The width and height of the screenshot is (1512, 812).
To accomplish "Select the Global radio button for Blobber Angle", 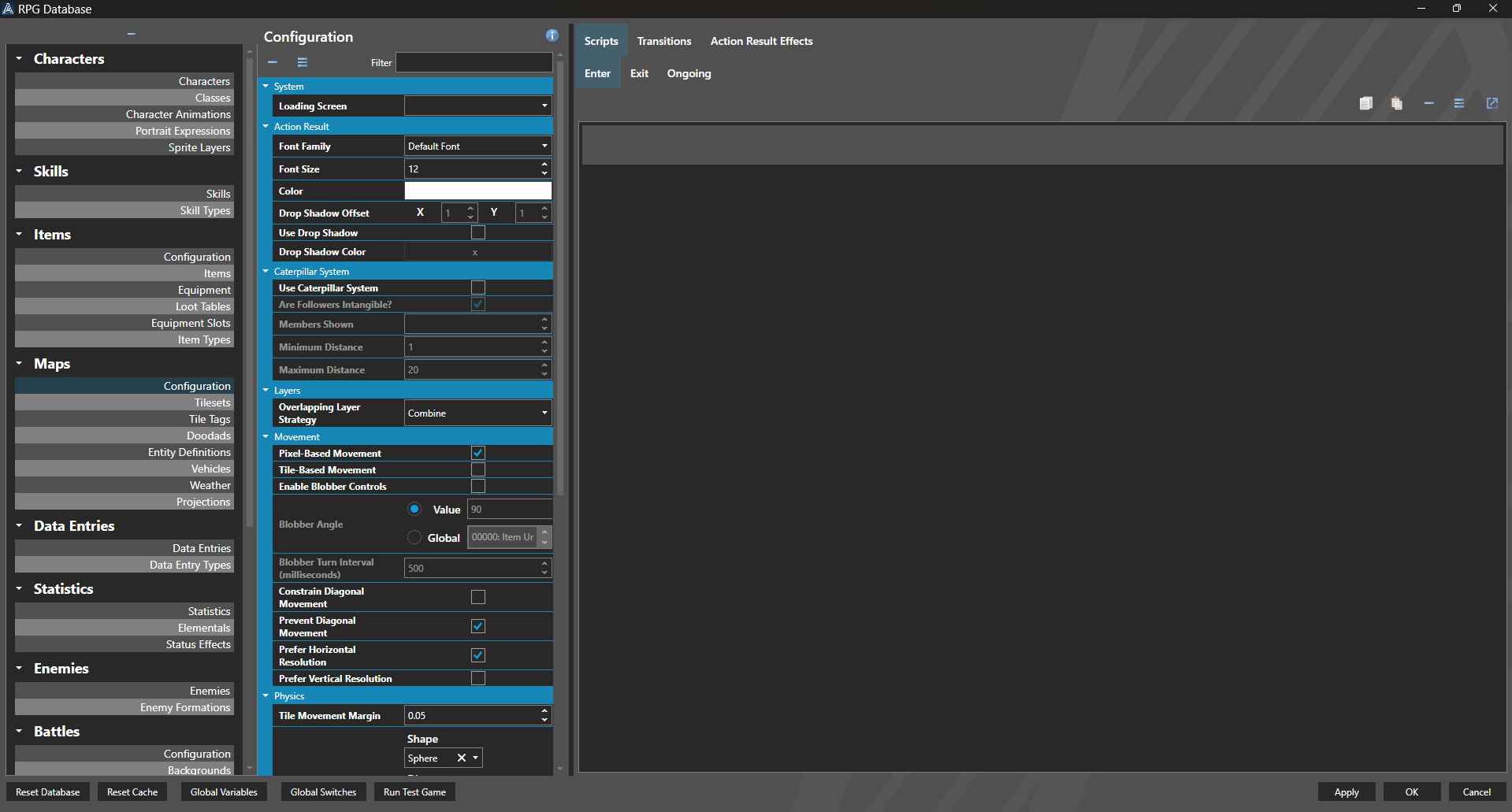I will [x=414, y=537].
